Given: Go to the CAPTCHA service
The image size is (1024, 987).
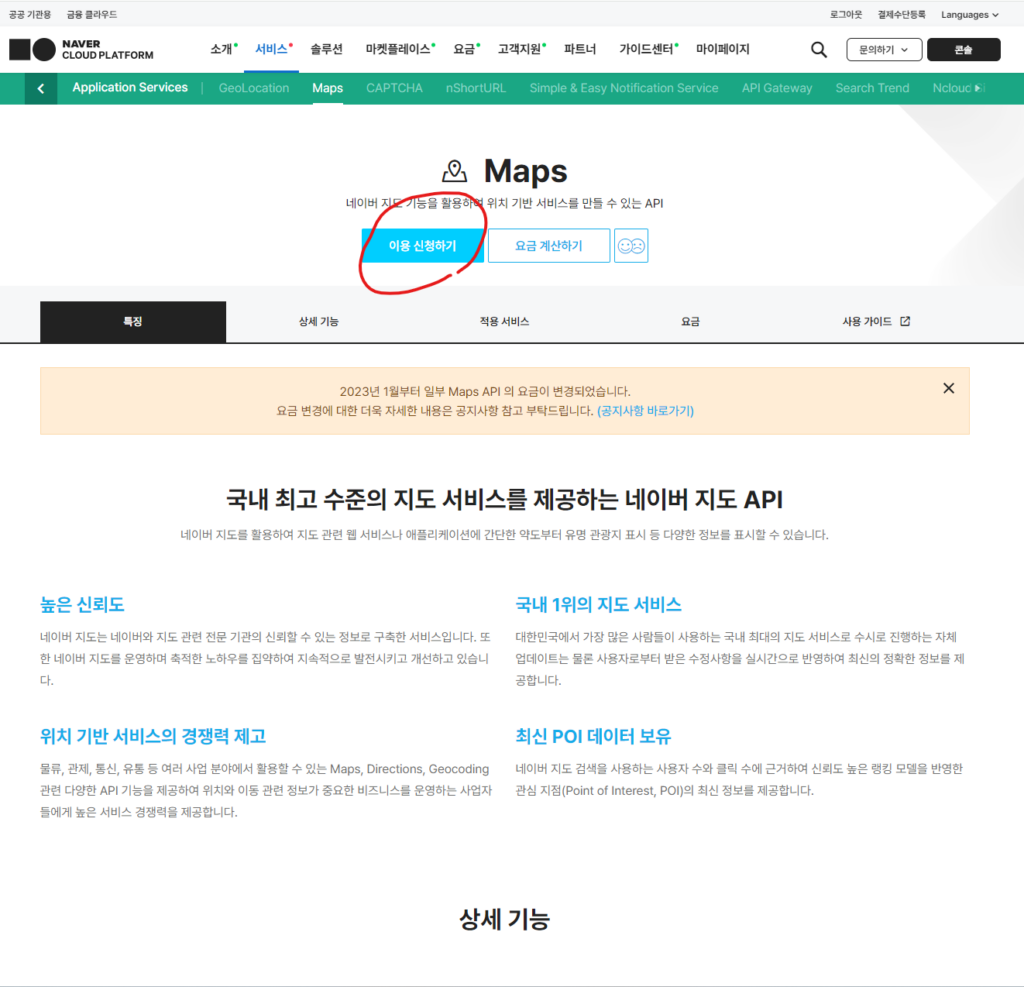Looking at the screenshot, I should click(x=394, y=88).
